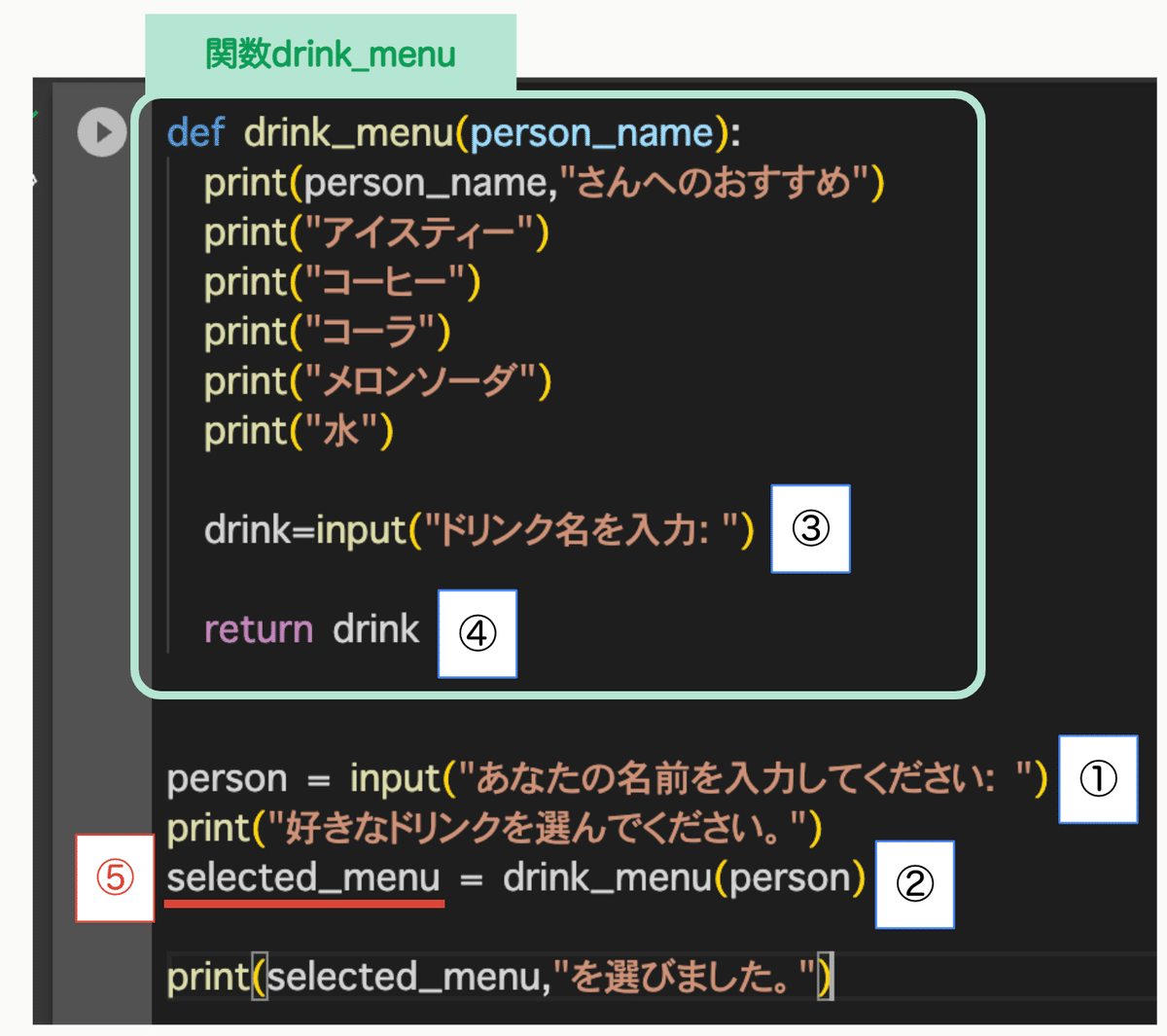The height and width of the screenshot is (1036, 1167).
Task: Click the underlined selected_menu variable
Action: tap(304, 876)
